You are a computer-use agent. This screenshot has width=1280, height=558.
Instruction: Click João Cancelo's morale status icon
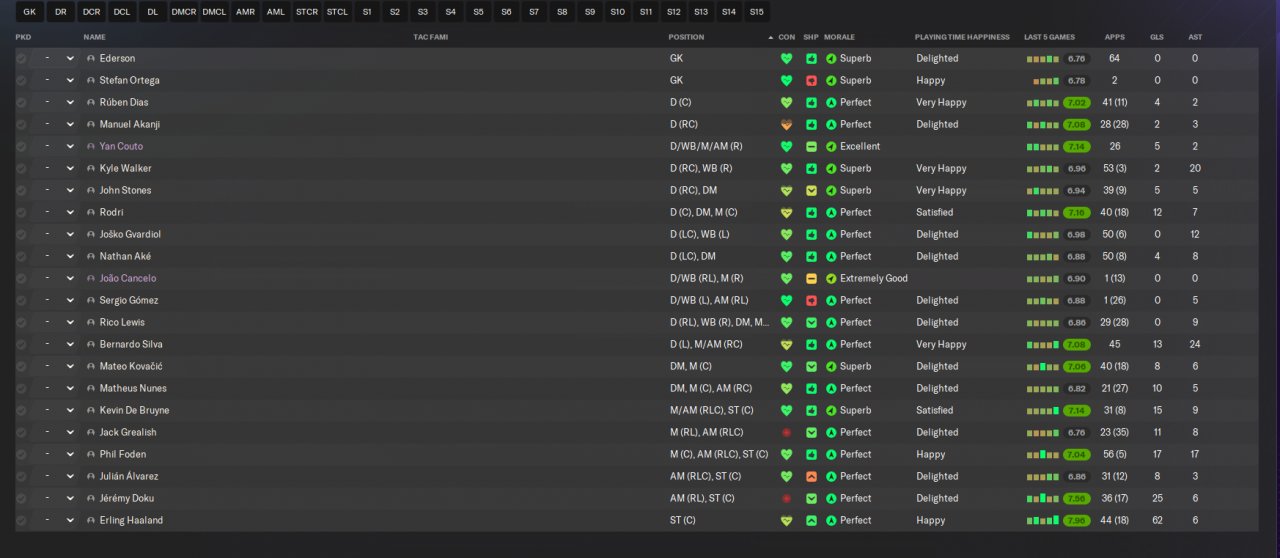pos(831,278)
